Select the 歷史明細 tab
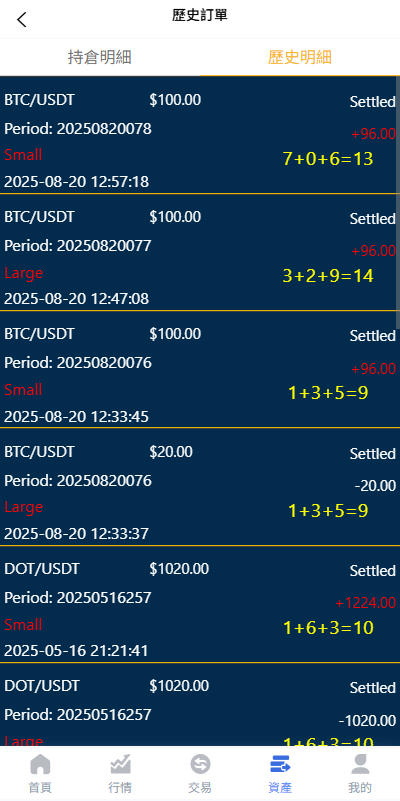Image resolution: width=400 pixels, height=801 pixels. pos(300,57)
